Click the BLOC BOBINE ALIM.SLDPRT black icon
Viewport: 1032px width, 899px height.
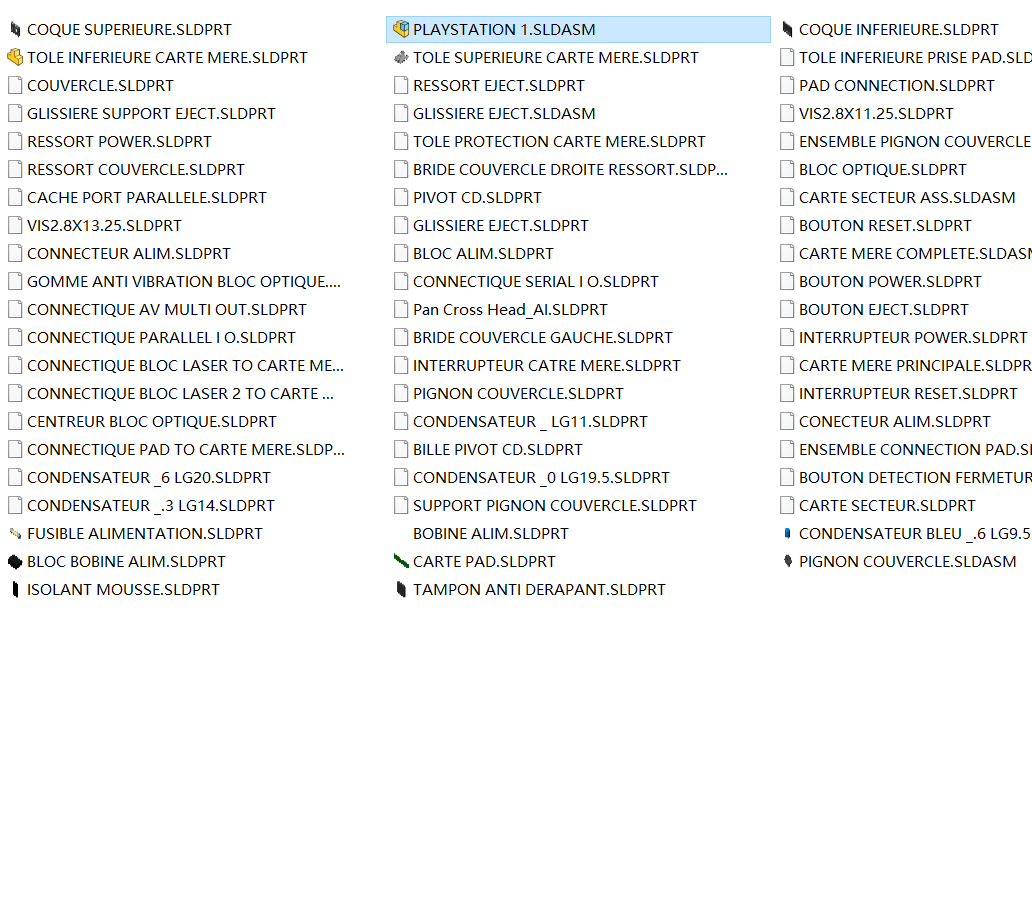coord(15,561)
